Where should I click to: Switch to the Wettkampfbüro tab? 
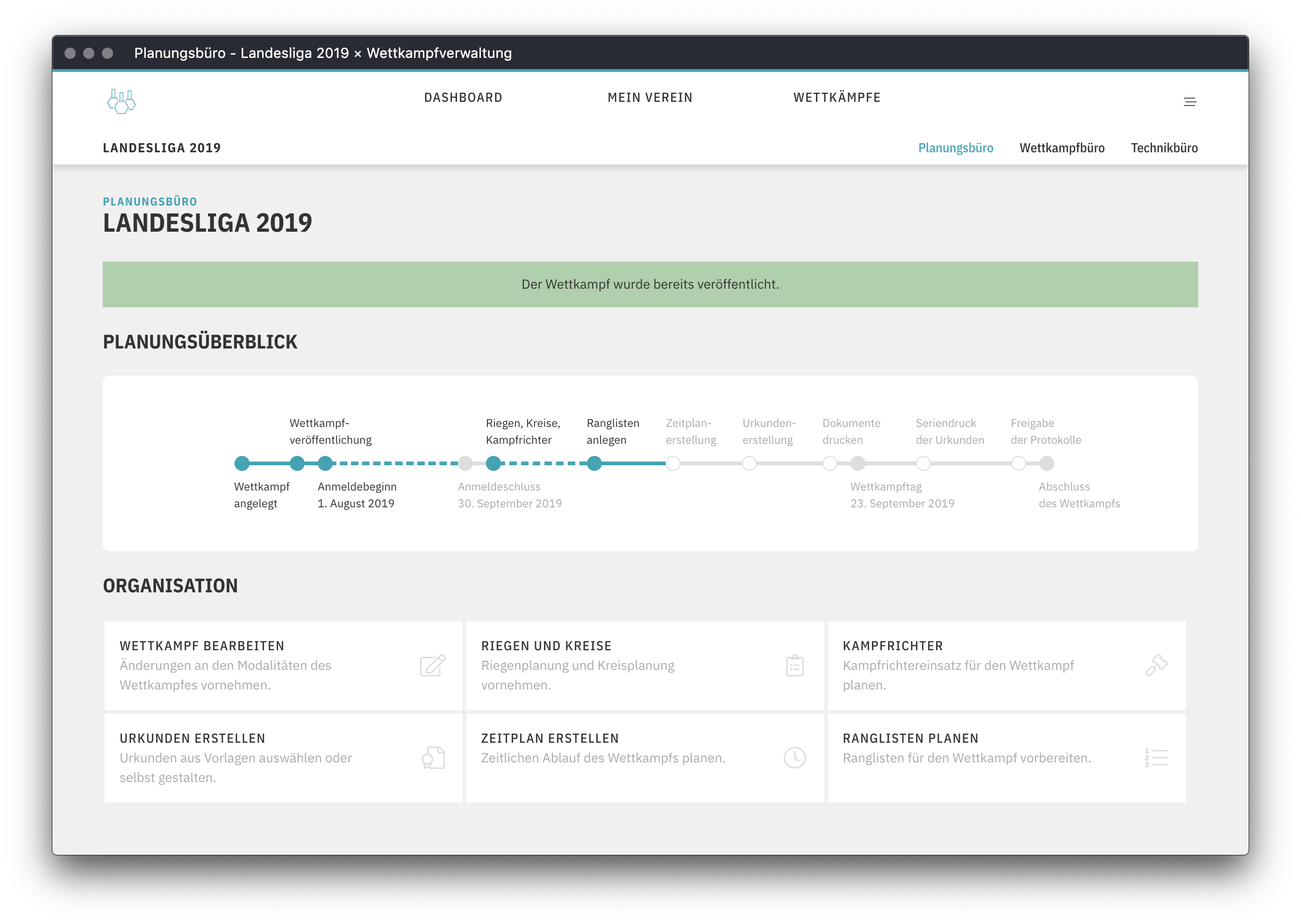coord(1061,148)
